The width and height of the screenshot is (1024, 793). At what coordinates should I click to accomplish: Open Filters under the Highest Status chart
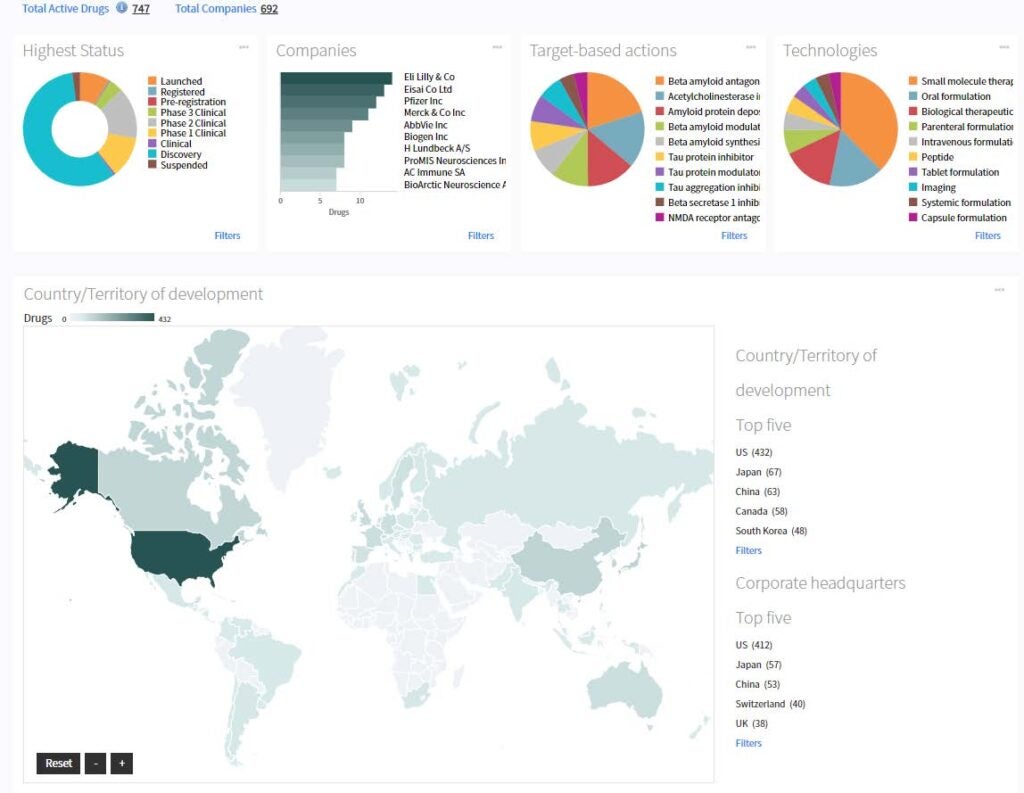[227, 236]
